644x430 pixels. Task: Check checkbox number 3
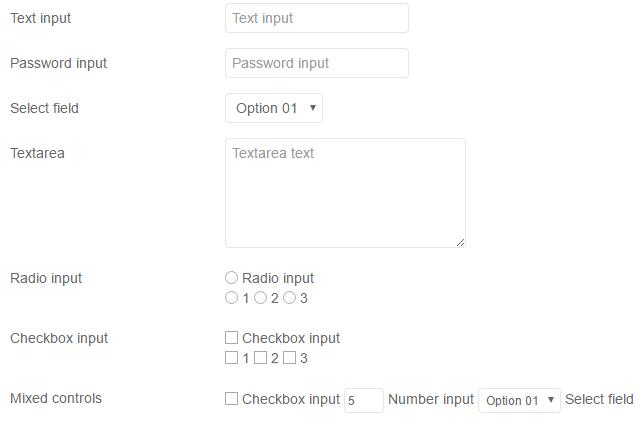click(x=290, y=358)
